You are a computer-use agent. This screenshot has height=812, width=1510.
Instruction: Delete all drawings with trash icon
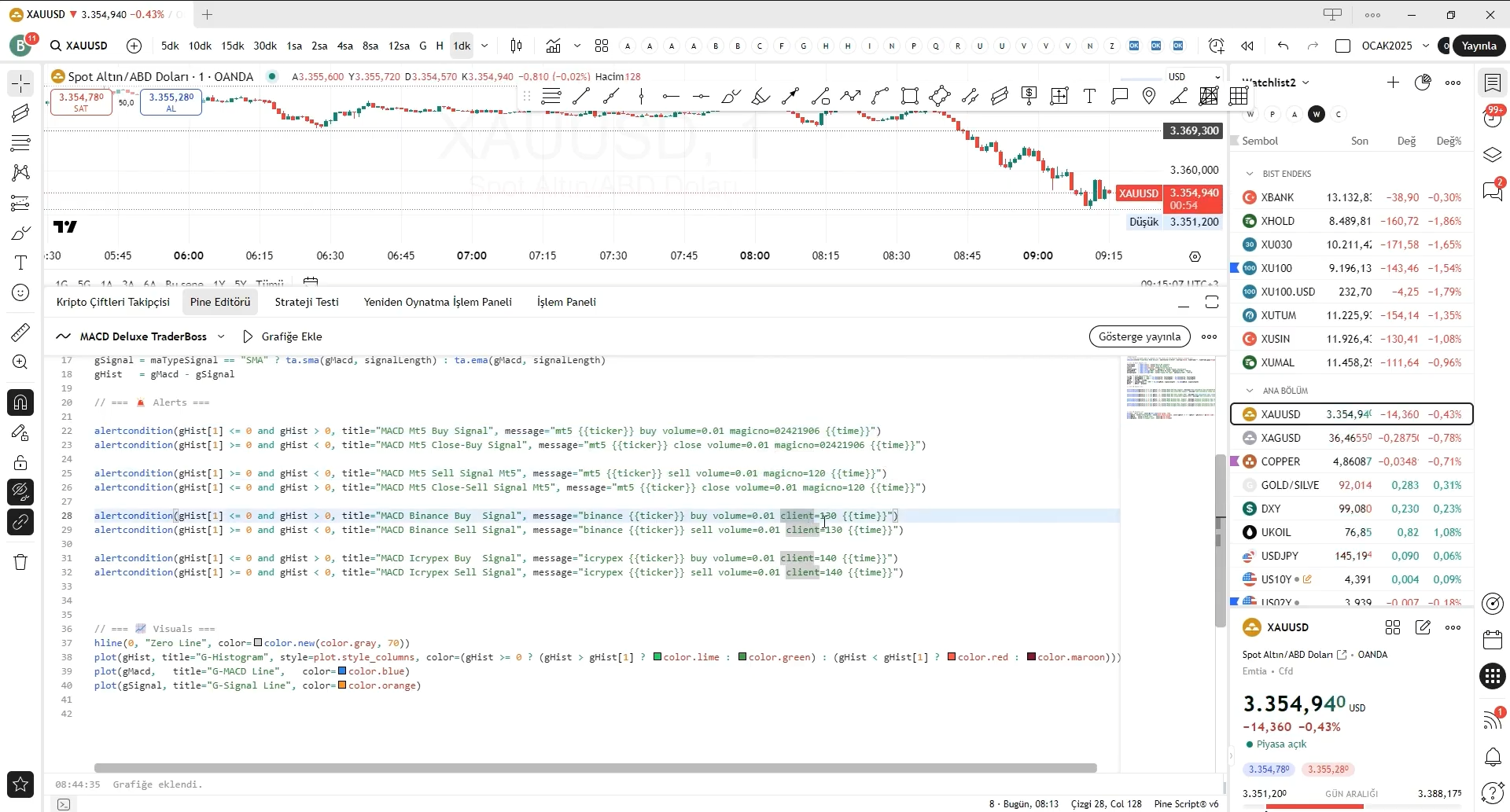(x=20, y=562)
